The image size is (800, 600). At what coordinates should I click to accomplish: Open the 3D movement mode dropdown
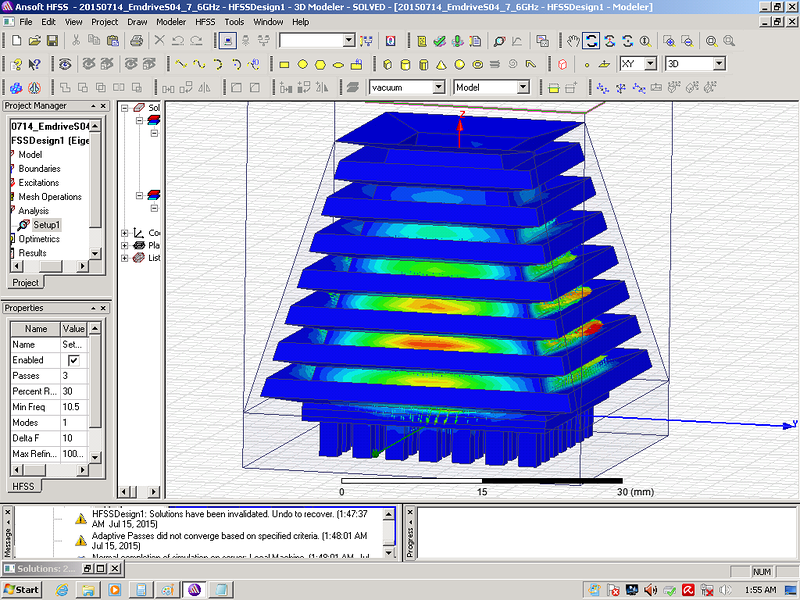pos(718,64)
